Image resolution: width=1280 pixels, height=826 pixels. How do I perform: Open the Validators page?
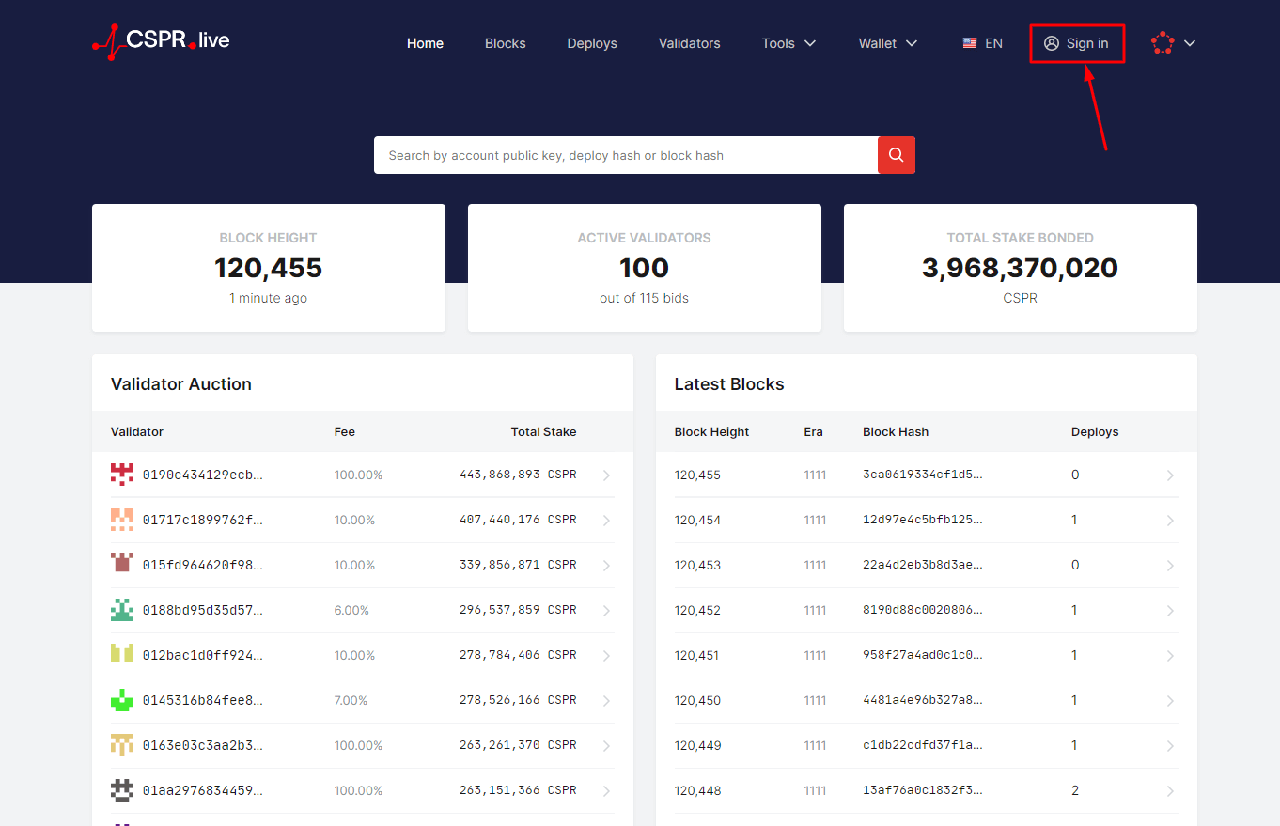click(x=690, y=43)
